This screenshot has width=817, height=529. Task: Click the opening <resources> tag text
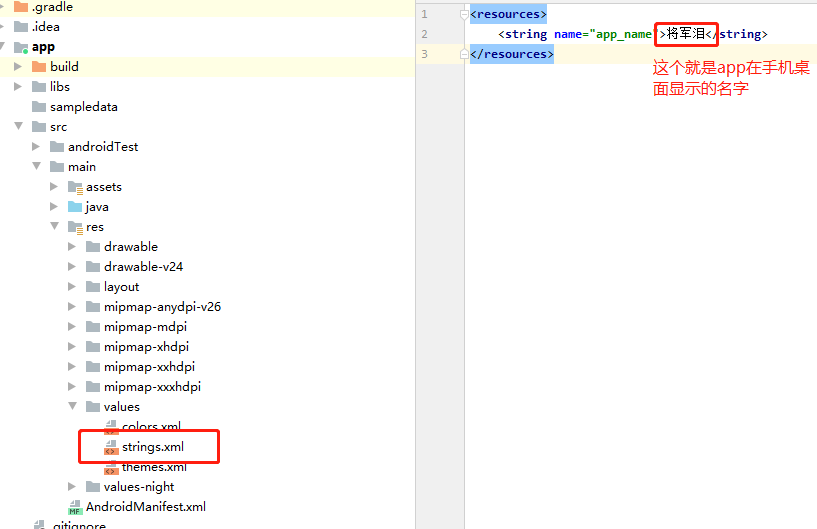tap(508, 14)
